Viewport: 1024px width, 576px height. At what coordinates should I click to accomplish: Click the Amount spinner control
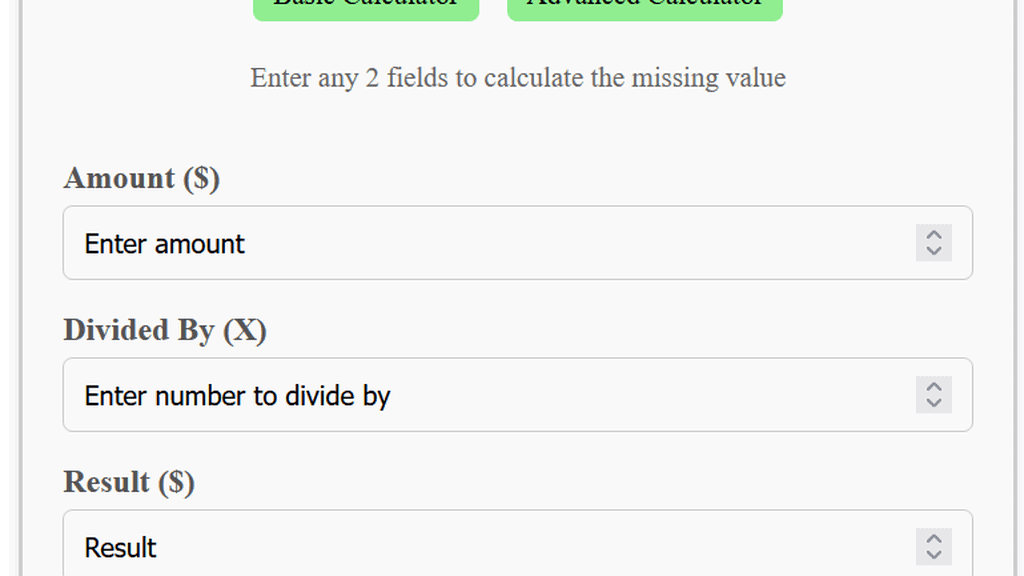tap(933, 243)
